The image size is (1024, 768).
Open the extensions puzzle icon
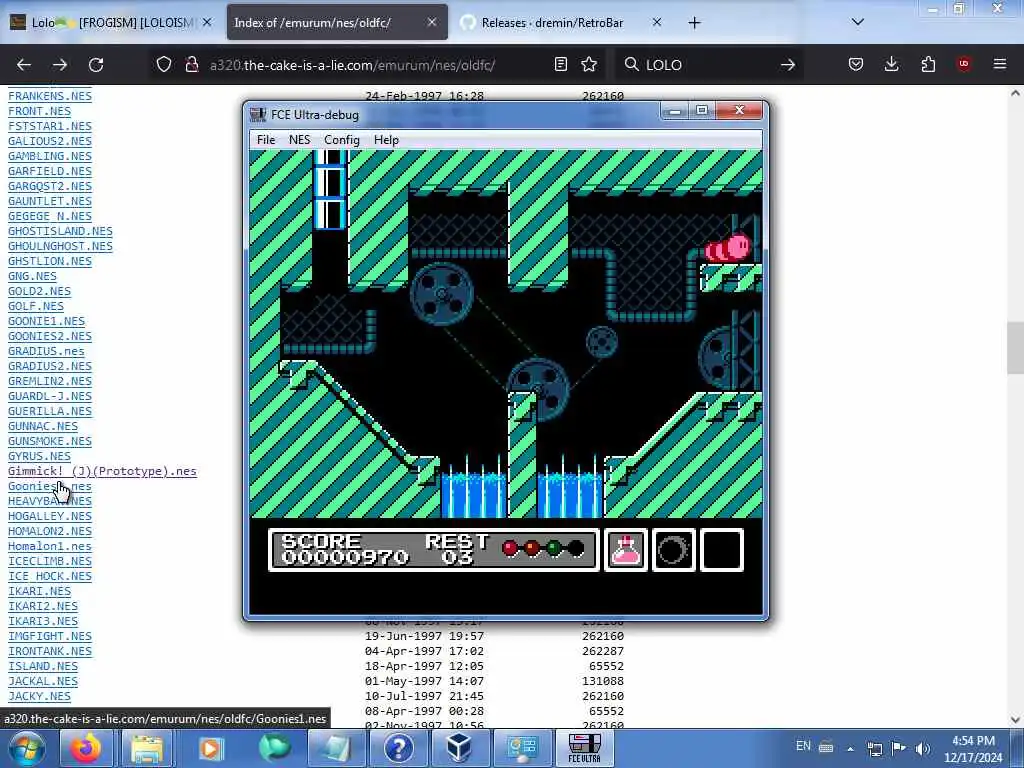coord(928,64)
